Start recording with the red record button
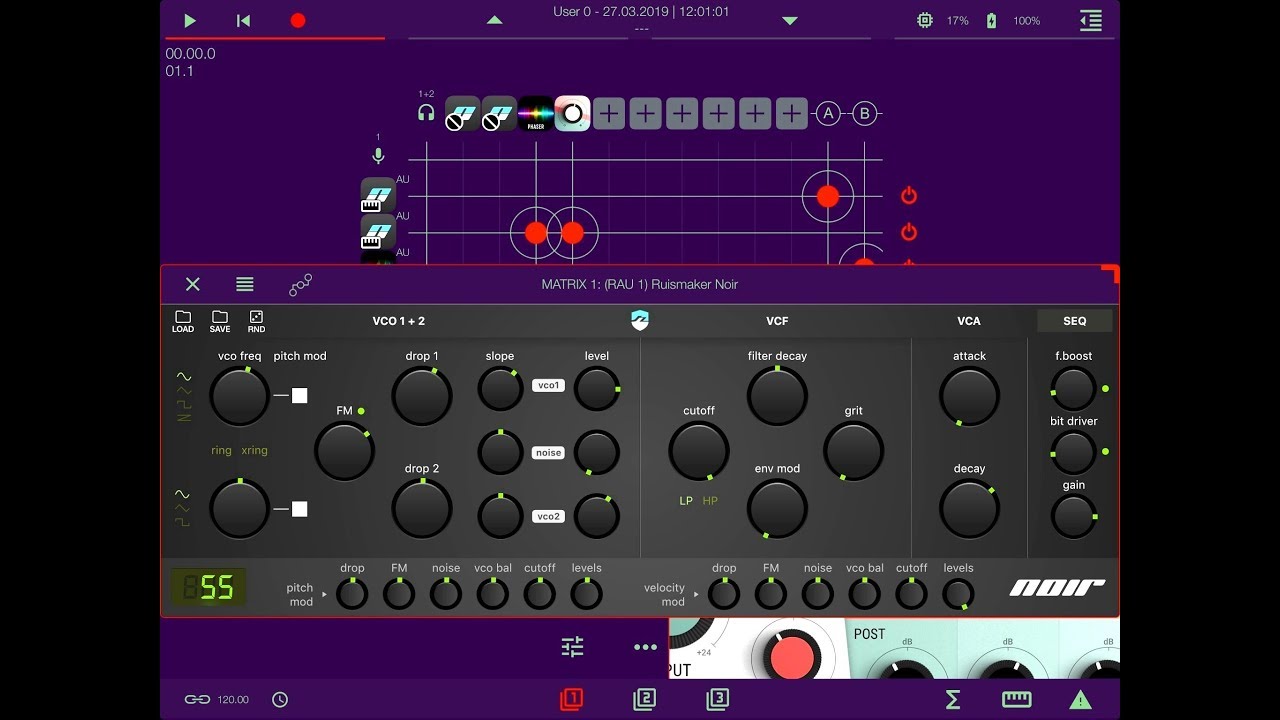This screenshot has height=720, width=1280. tap(298, 20)
